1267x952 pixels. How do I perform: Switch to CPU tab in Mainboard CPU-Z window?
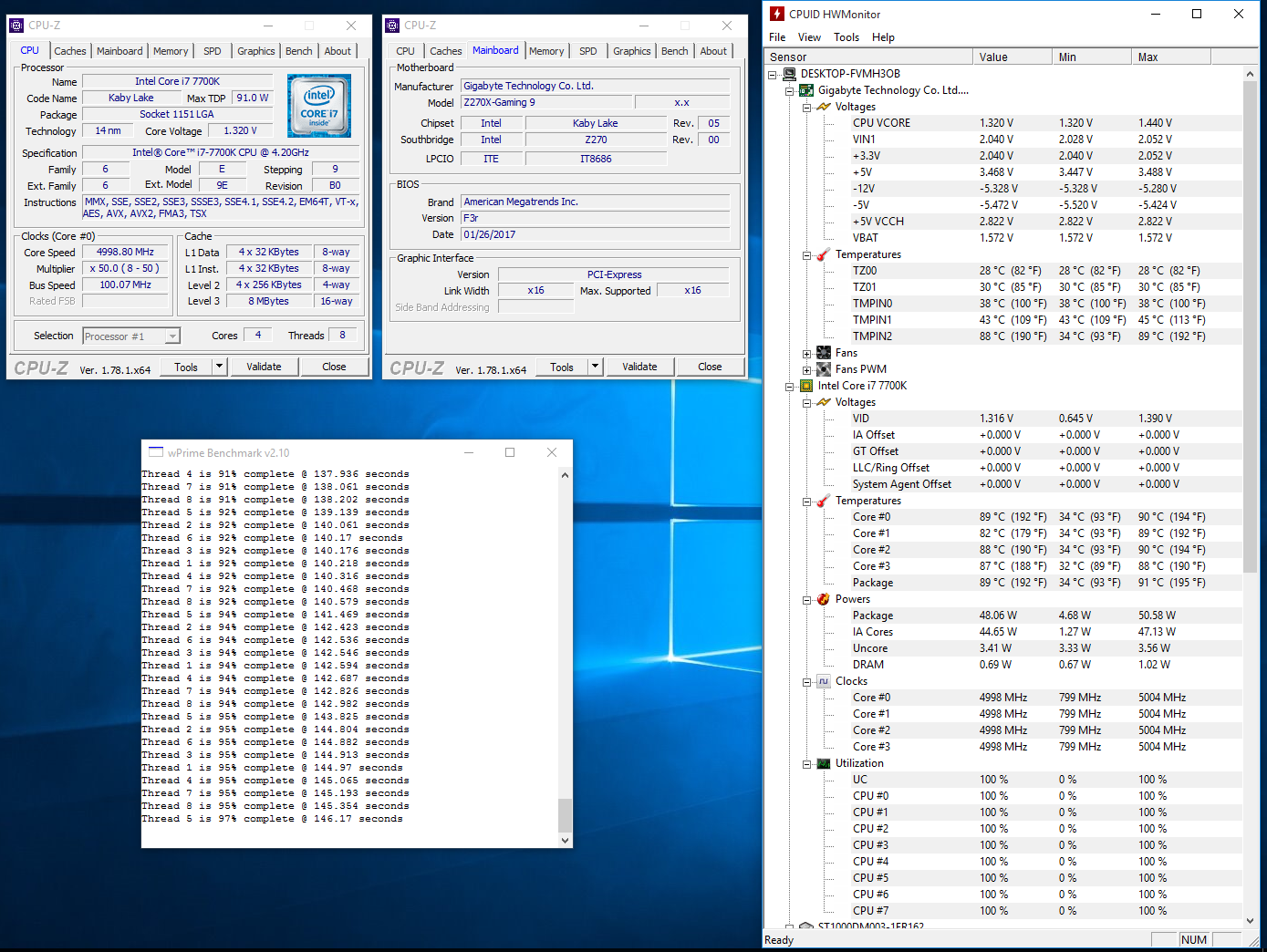tap(406, 51)
